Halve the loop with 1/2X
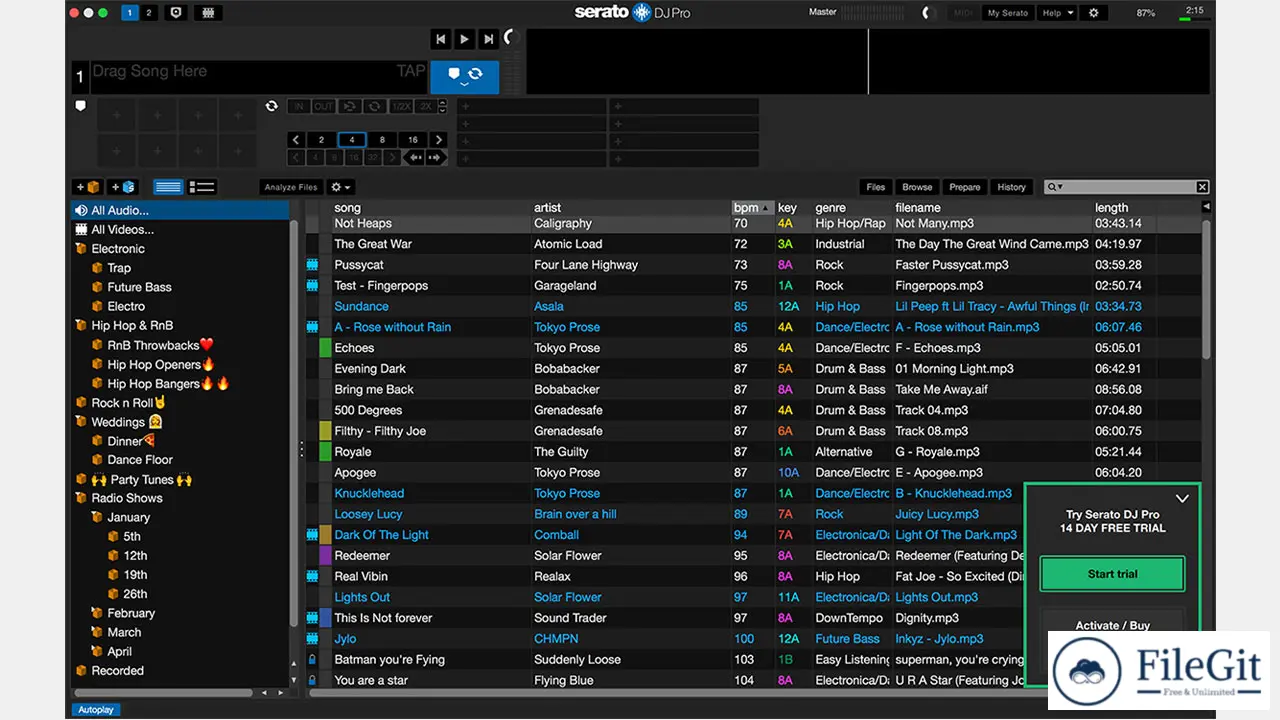The height and width of the screenshot is (720, 1280). click(401, 106)
